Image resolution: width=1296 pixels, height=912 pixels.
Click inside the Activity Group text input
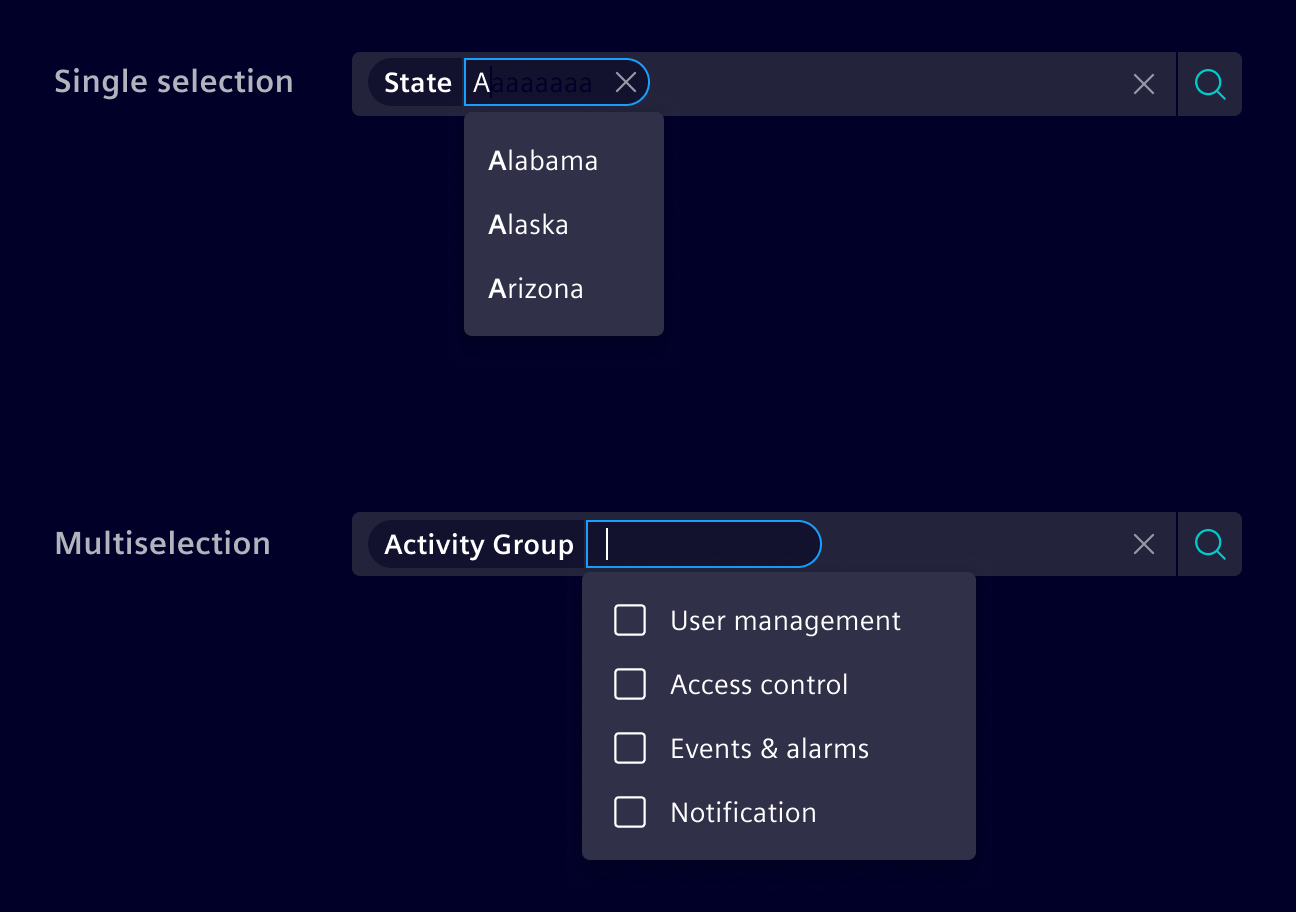coord(703,544)
